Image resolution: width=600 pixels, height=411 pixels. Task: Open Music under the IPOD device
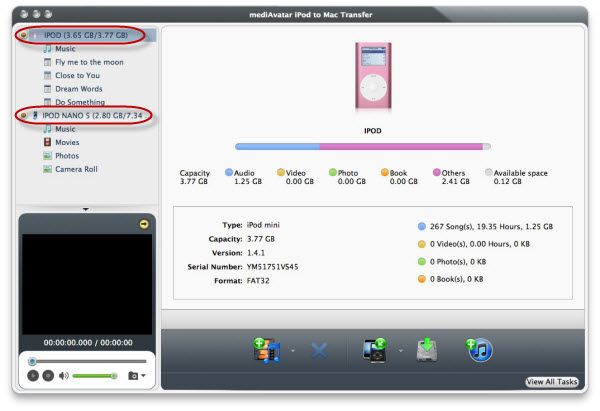click(x=65, y=49)
